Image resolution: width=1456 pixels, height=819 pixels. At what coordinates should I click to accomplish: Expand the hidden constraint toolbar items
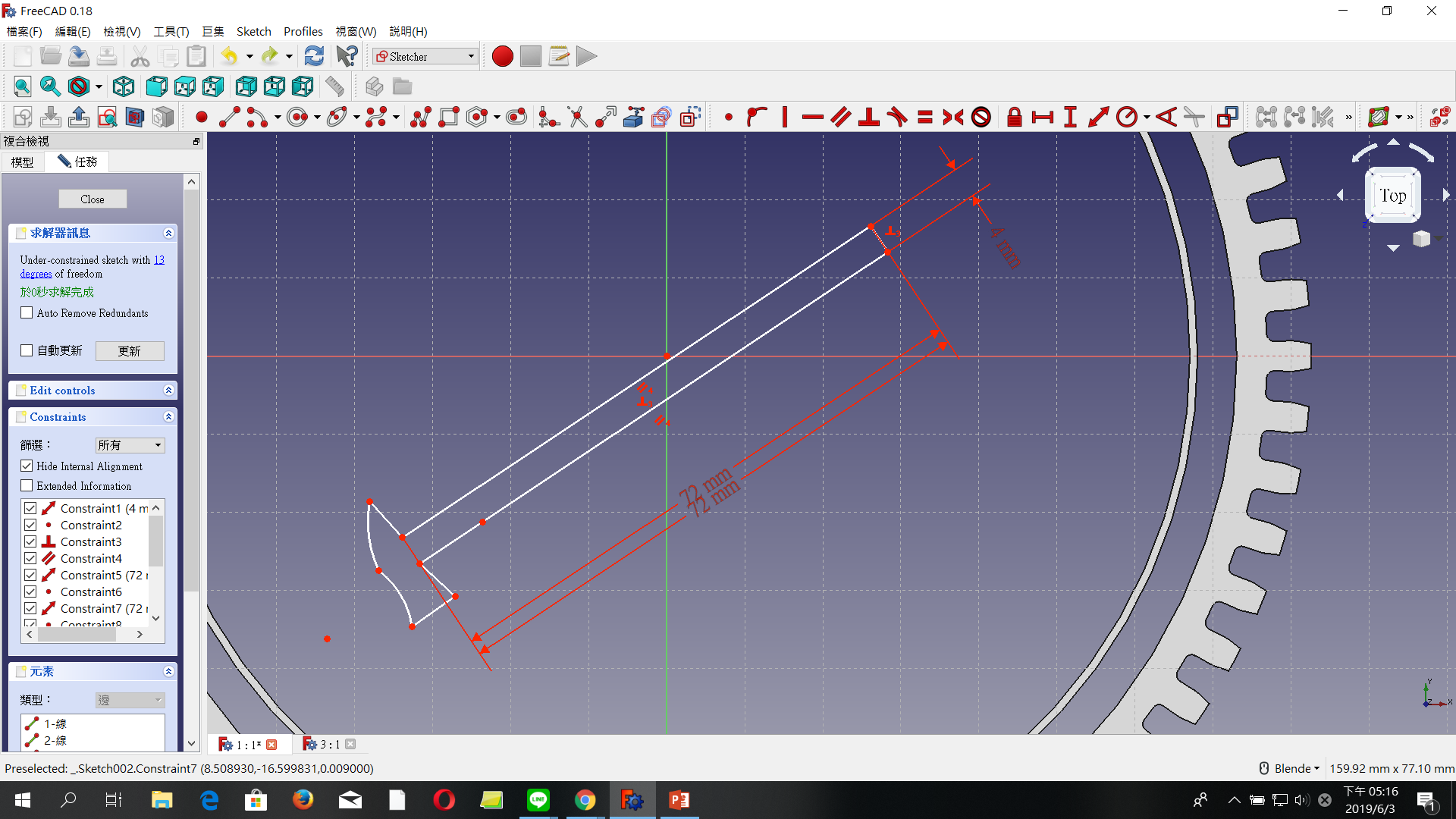pos(1348,117)
